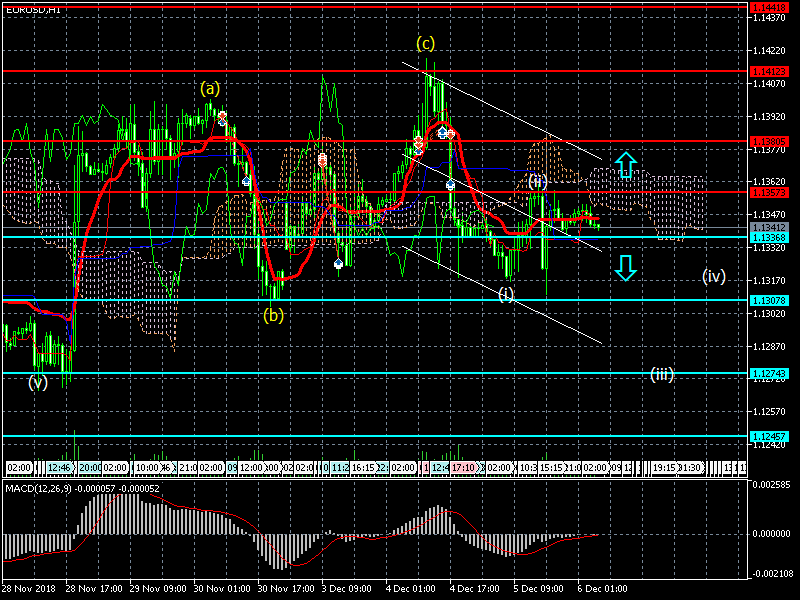Click the cyan up arrow marker
Screen dimensions: 800x600
click(x=624, y=165)
